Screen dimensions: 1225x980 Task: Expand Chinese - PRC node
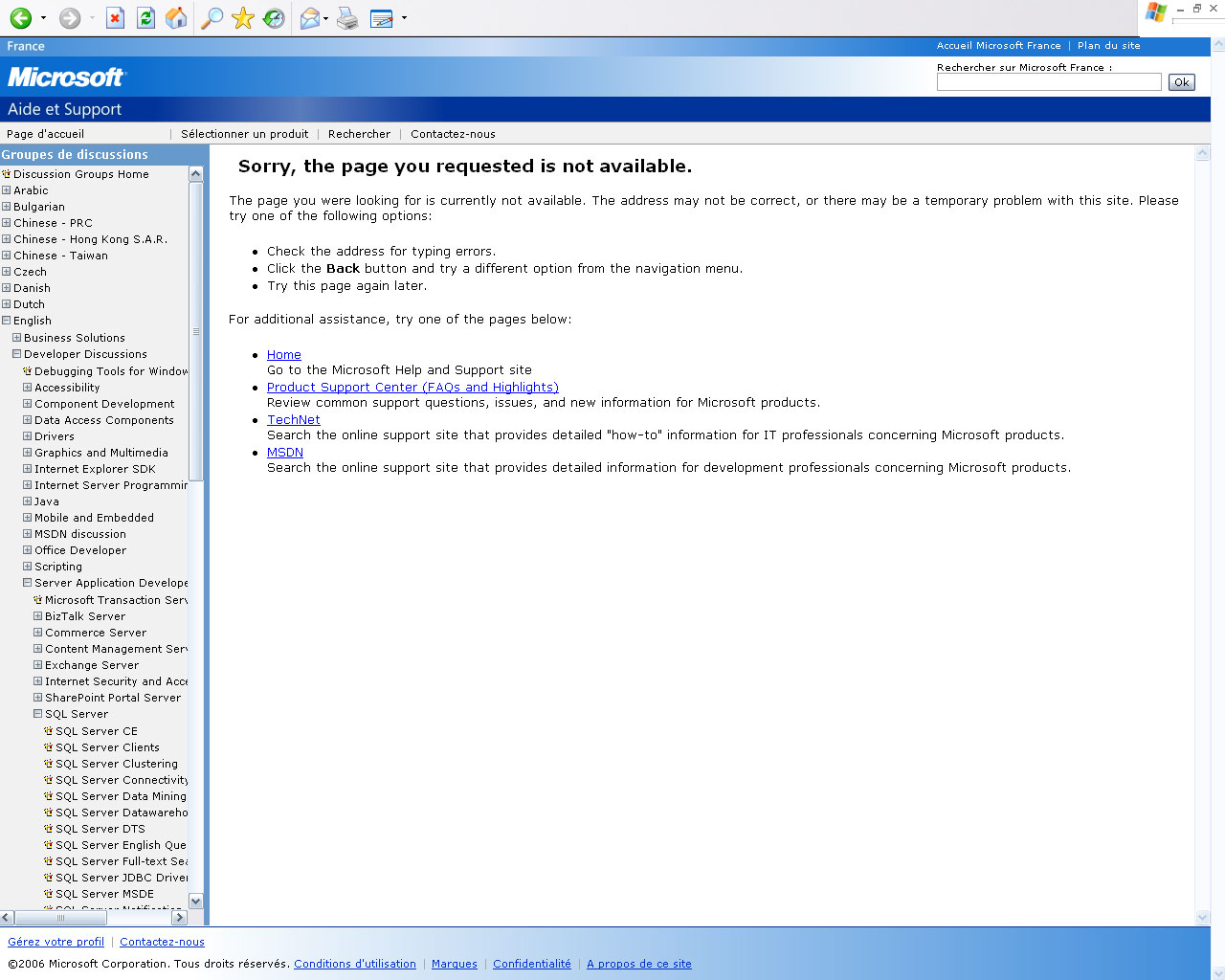(6, 223)
